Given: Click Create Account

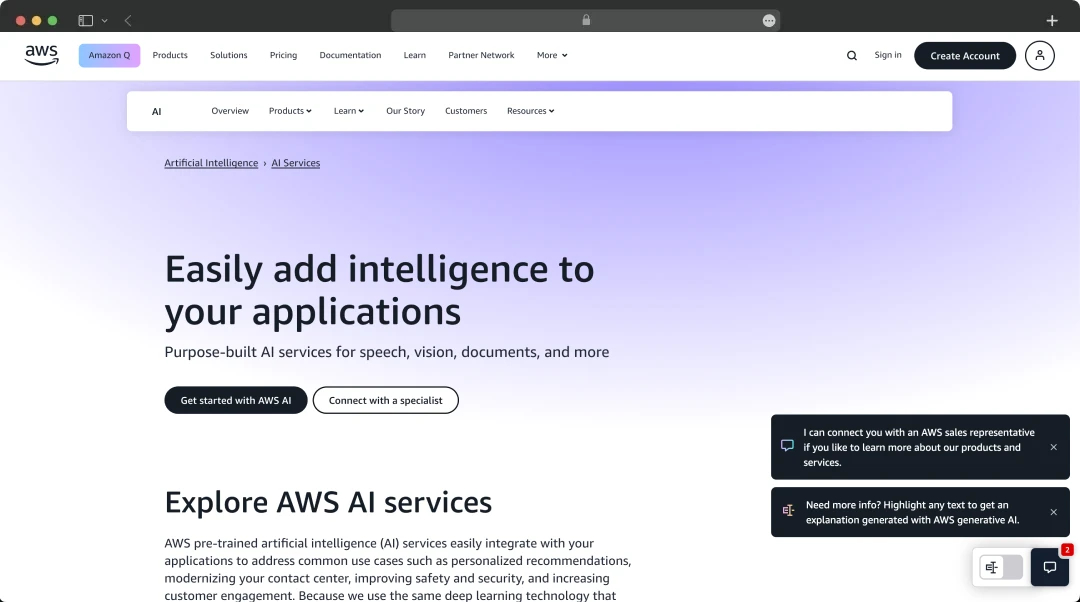Looking at the screenshot, I should click(964, 55).
